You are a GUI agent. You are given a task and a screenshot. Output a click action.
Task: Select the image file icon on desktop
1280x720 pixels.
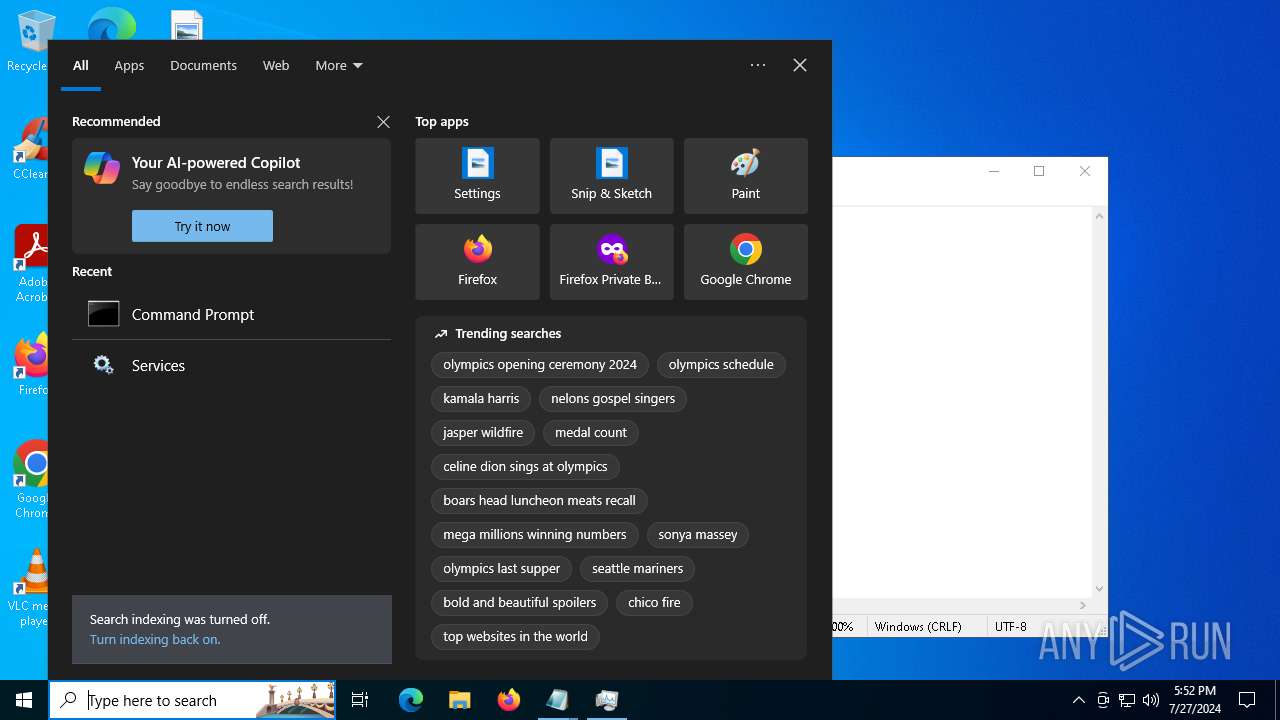pos(187,25)
